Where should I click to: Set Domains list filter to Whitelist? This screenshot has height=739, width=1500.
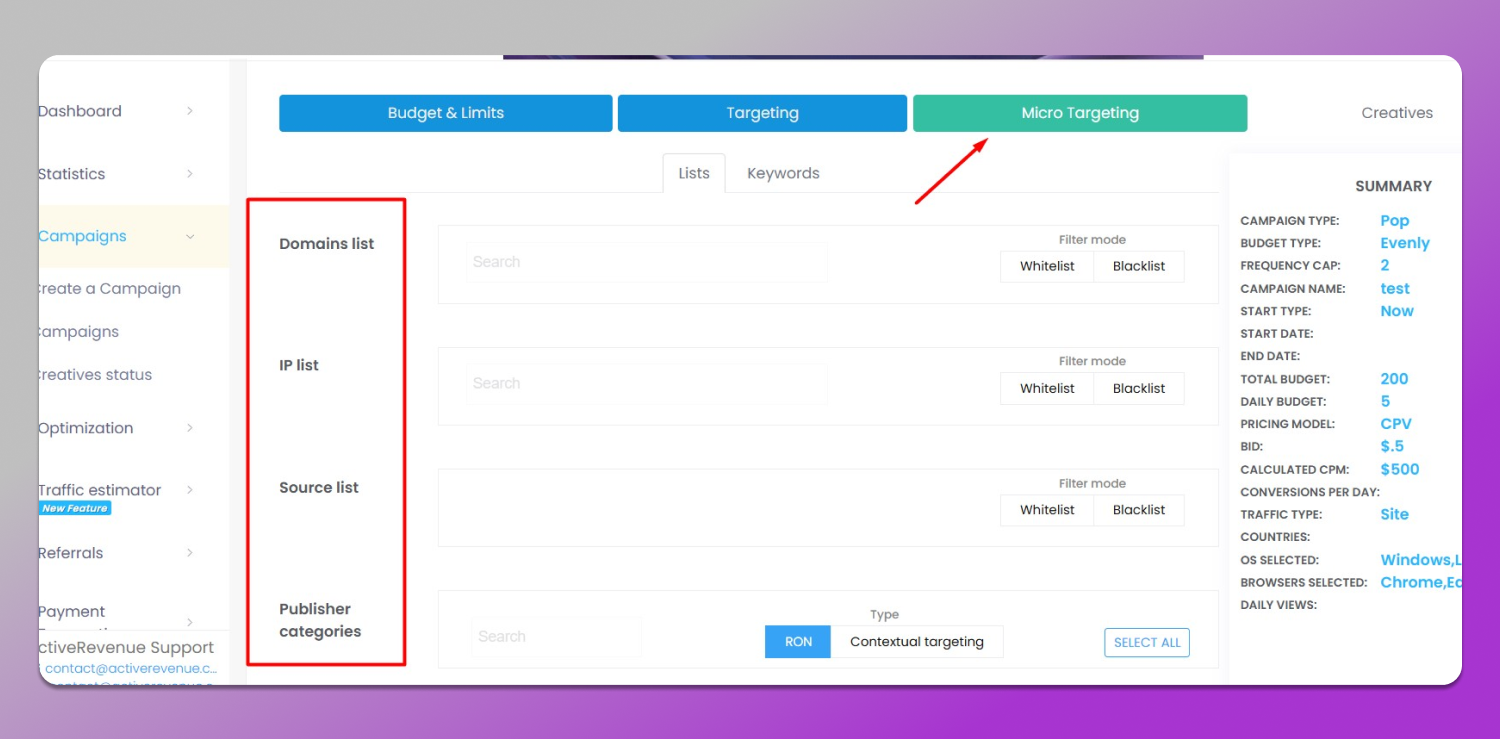pos(1047,266)
